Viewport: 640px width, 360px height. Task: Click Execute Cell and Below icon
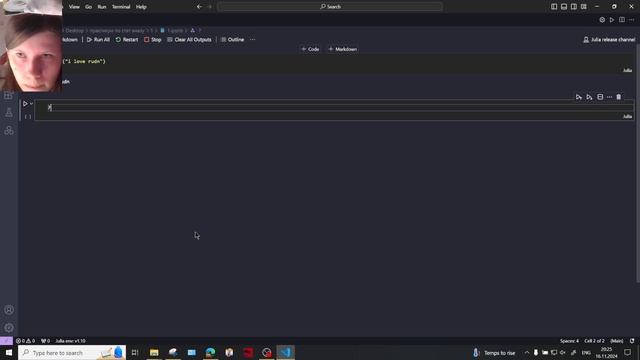tap(589, 97)
